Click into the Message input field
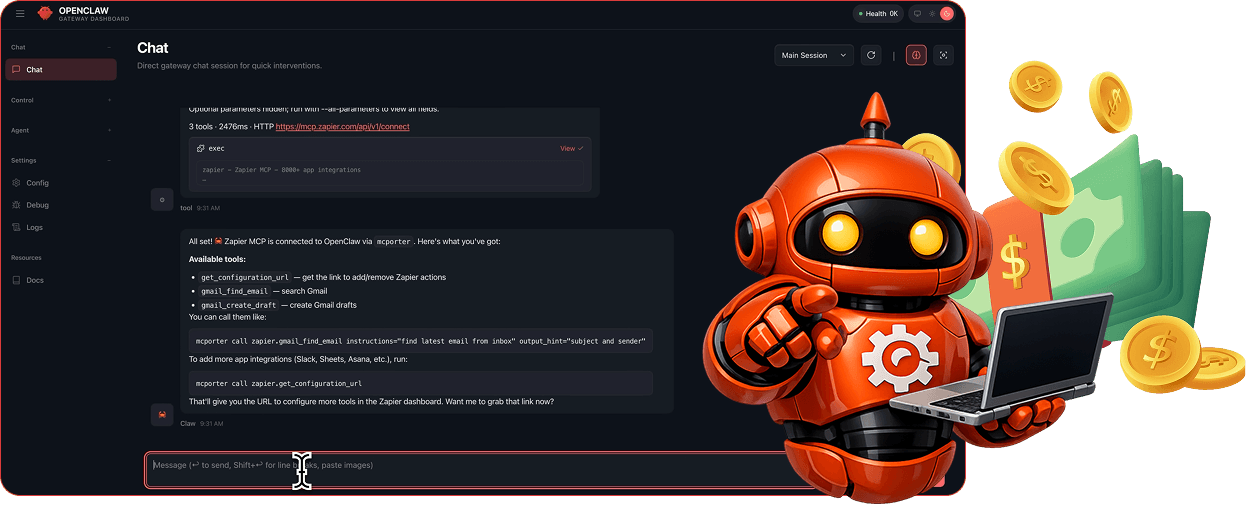Screen dimensions: 1258x518 click(480, 465)
